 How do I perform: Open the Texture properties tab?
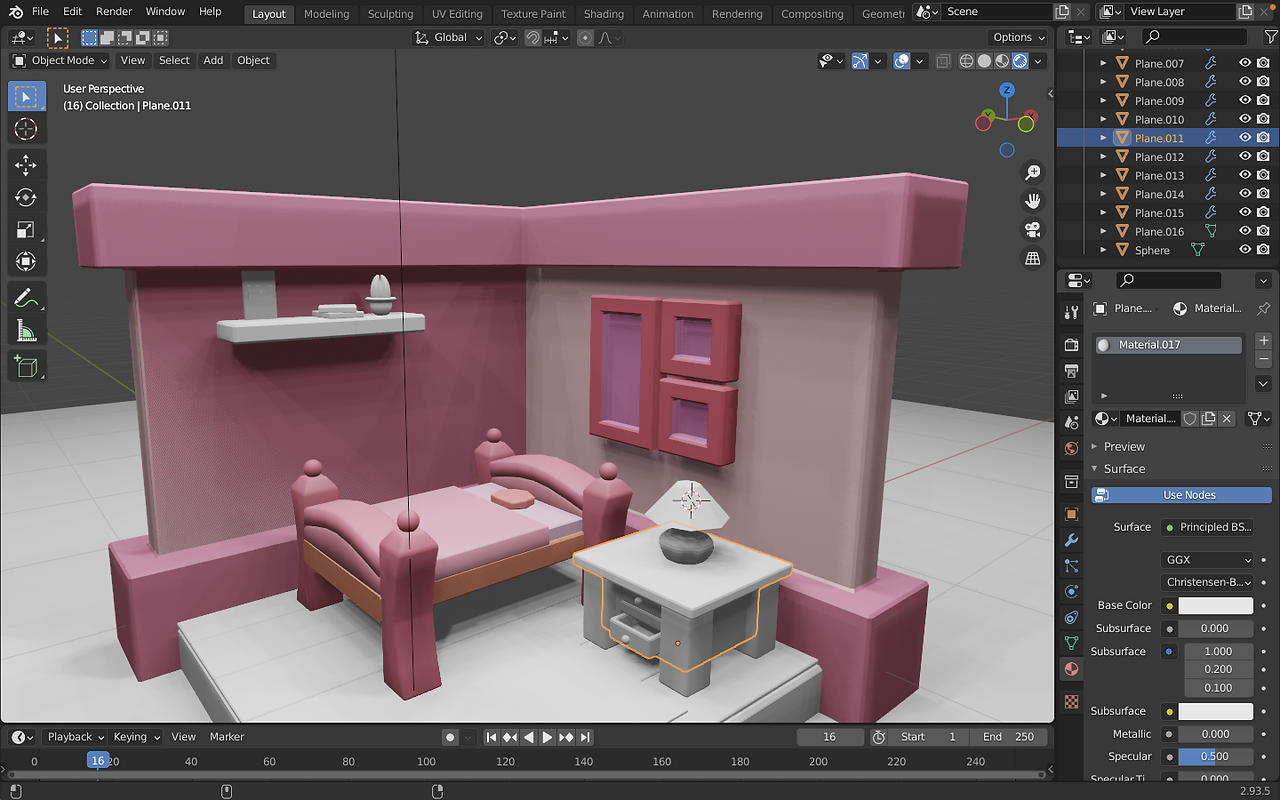pyautogui.click(x=1071, y=702)
